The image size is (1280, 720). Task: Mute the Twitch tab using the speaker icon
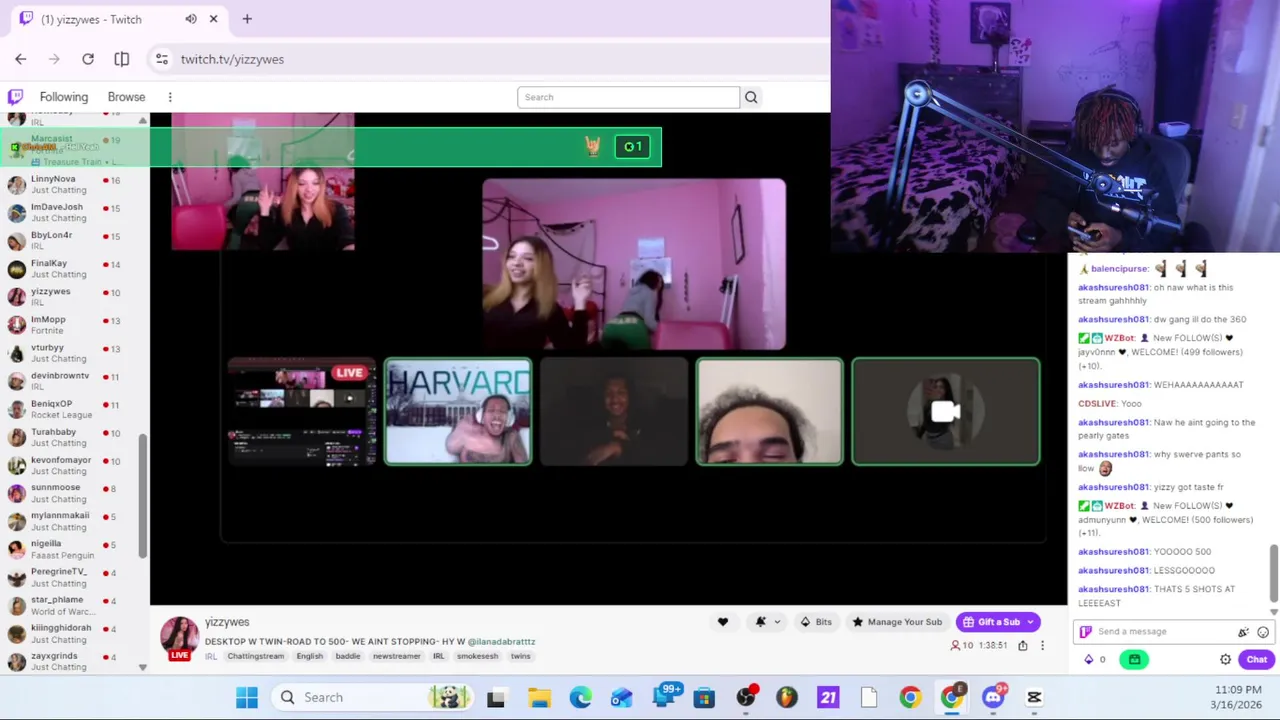click(x=191, y=19)
